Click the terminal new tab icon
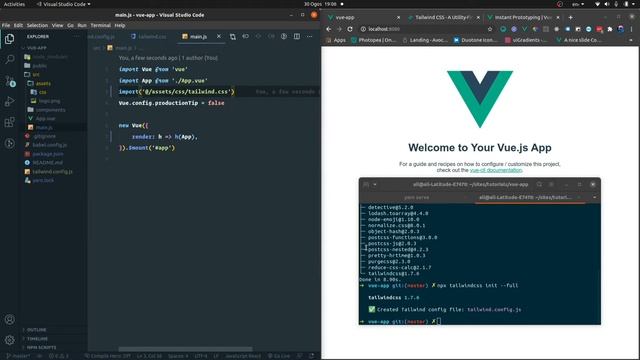Viewport: 640px width, 360px height. [x=366, y=184]
